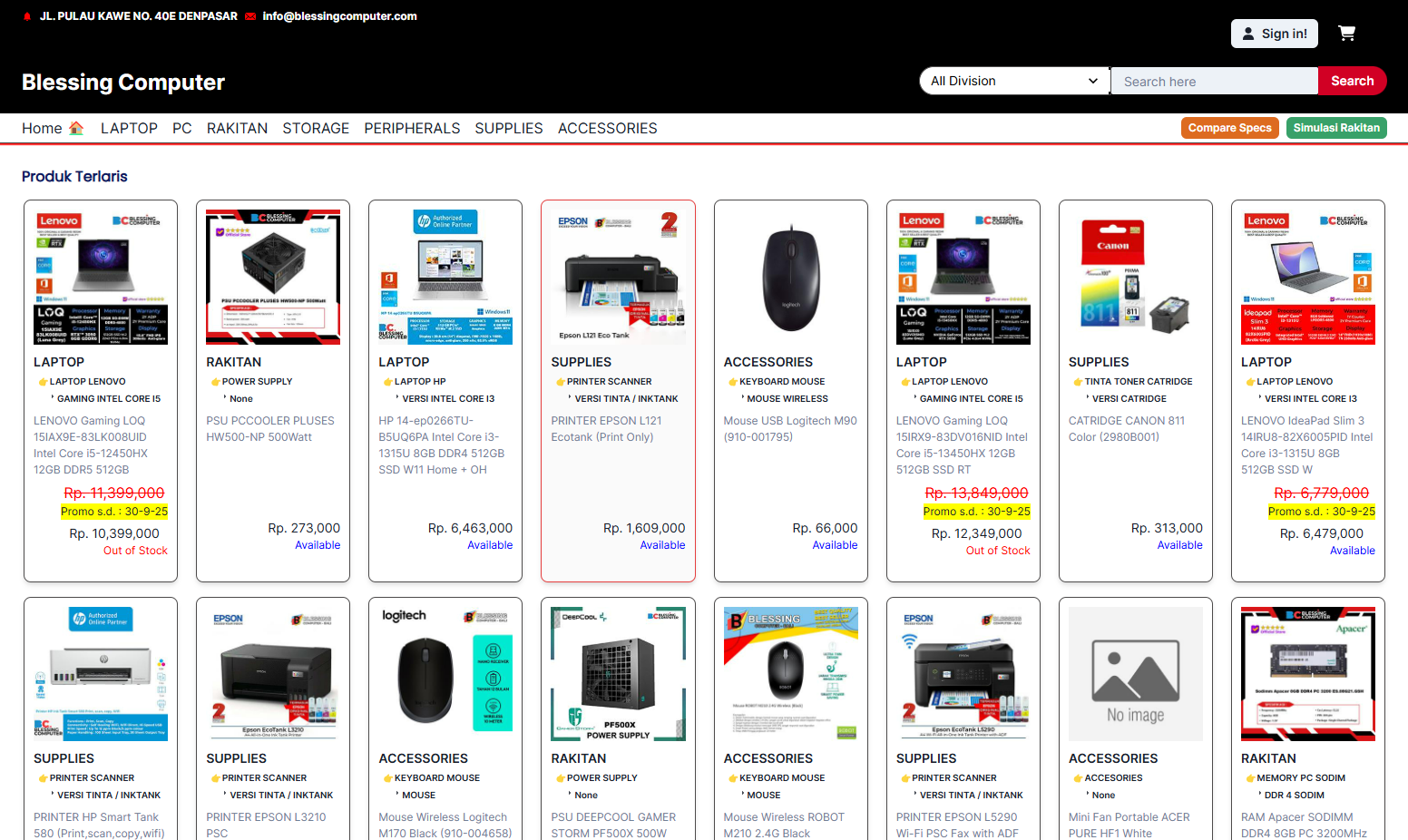Click the home house icon
The image size is (1408, 840).
tap(76, 128)
